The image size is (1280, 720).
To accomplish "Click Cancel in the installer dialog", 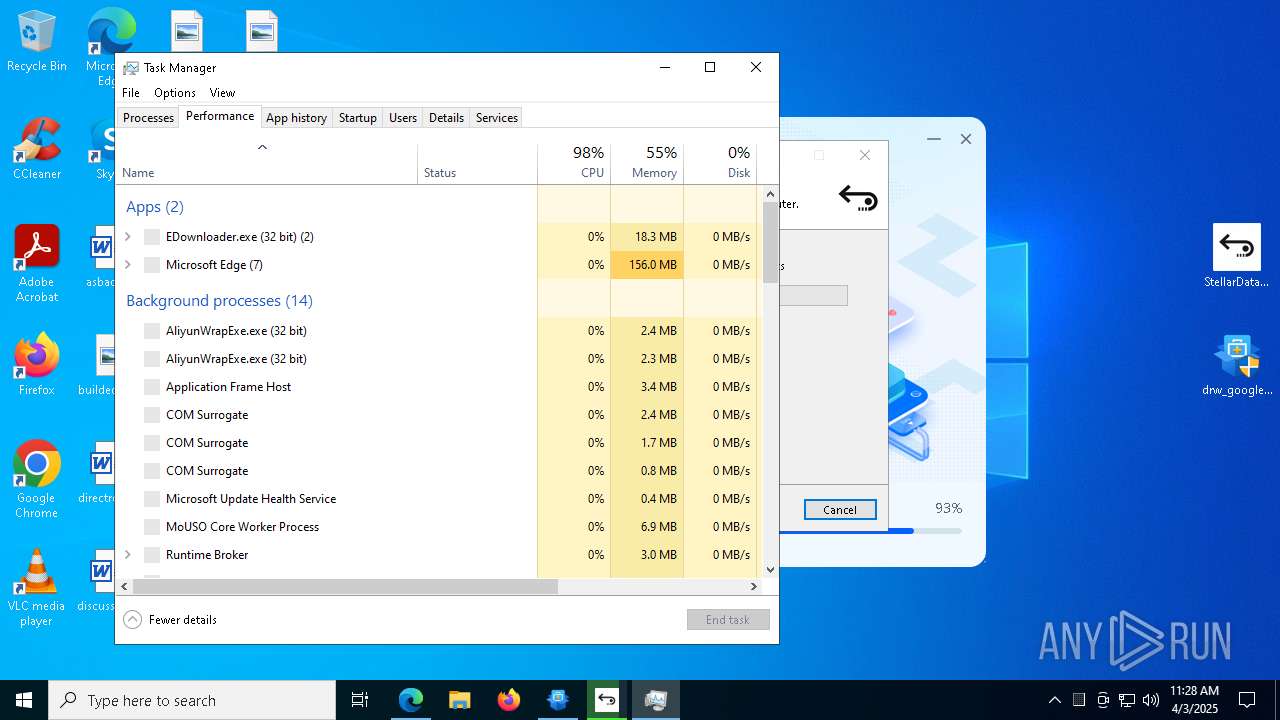I will (840, 510).
